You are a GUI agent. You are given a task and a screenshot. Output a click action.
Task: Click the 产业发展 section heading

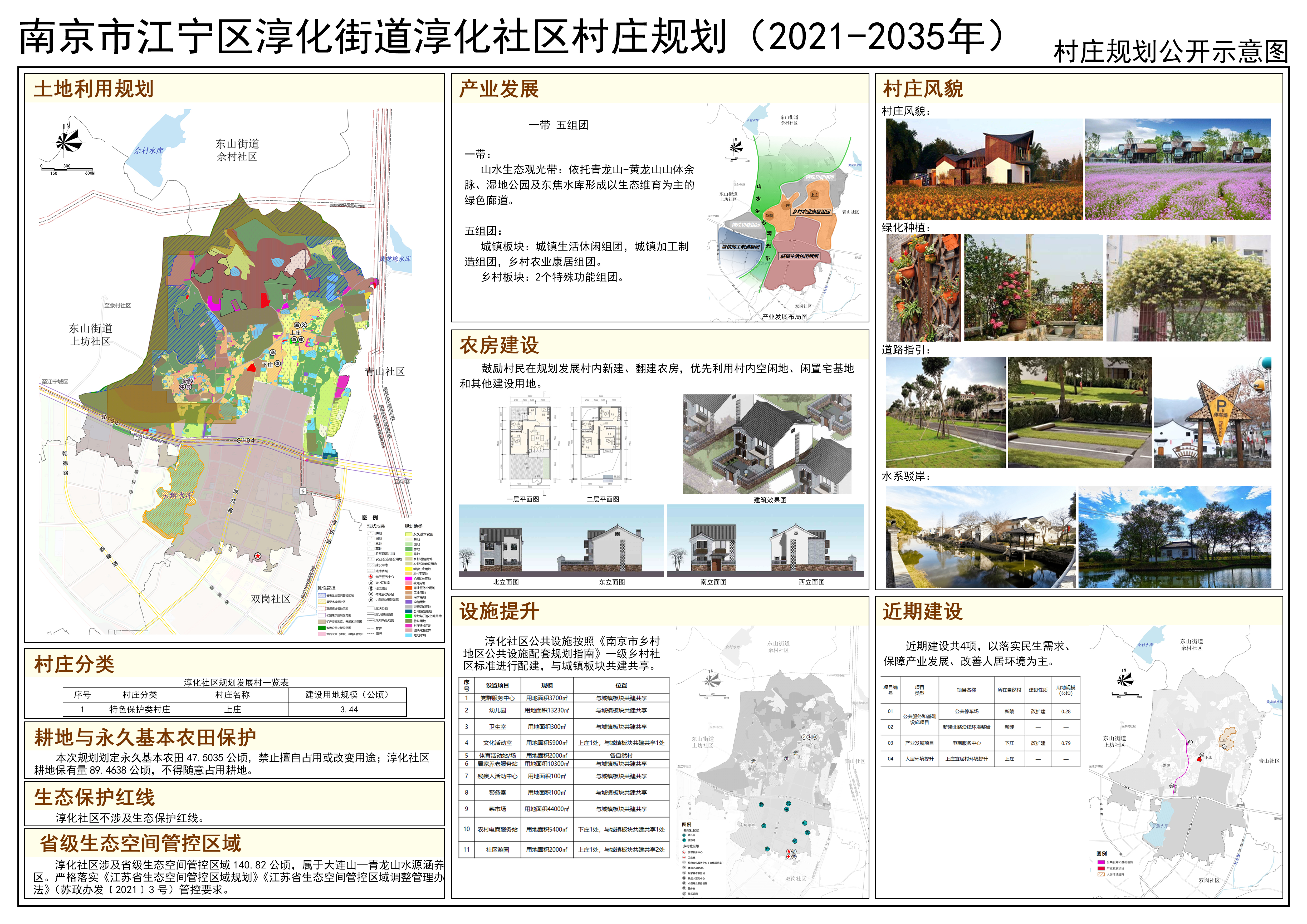pos(499,89)
